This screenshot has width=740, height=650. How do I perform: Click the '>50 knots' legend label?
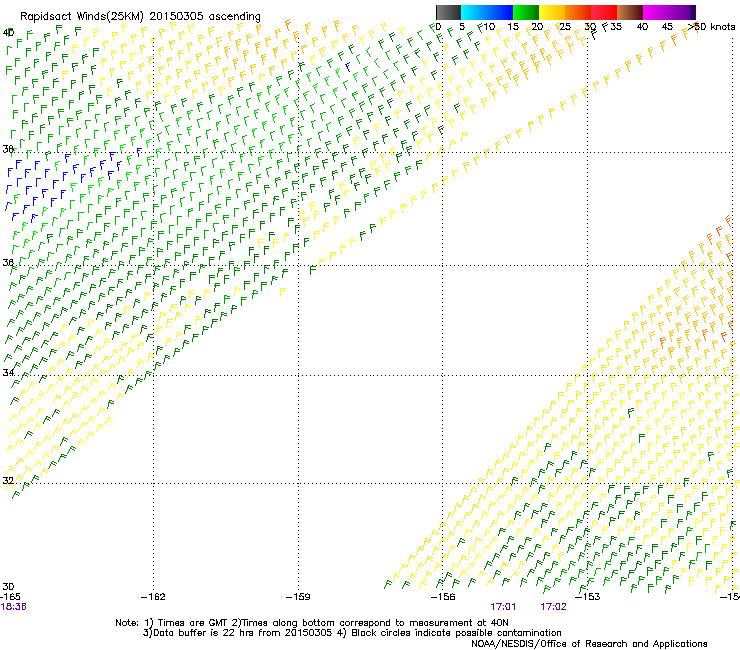point(711,26)
